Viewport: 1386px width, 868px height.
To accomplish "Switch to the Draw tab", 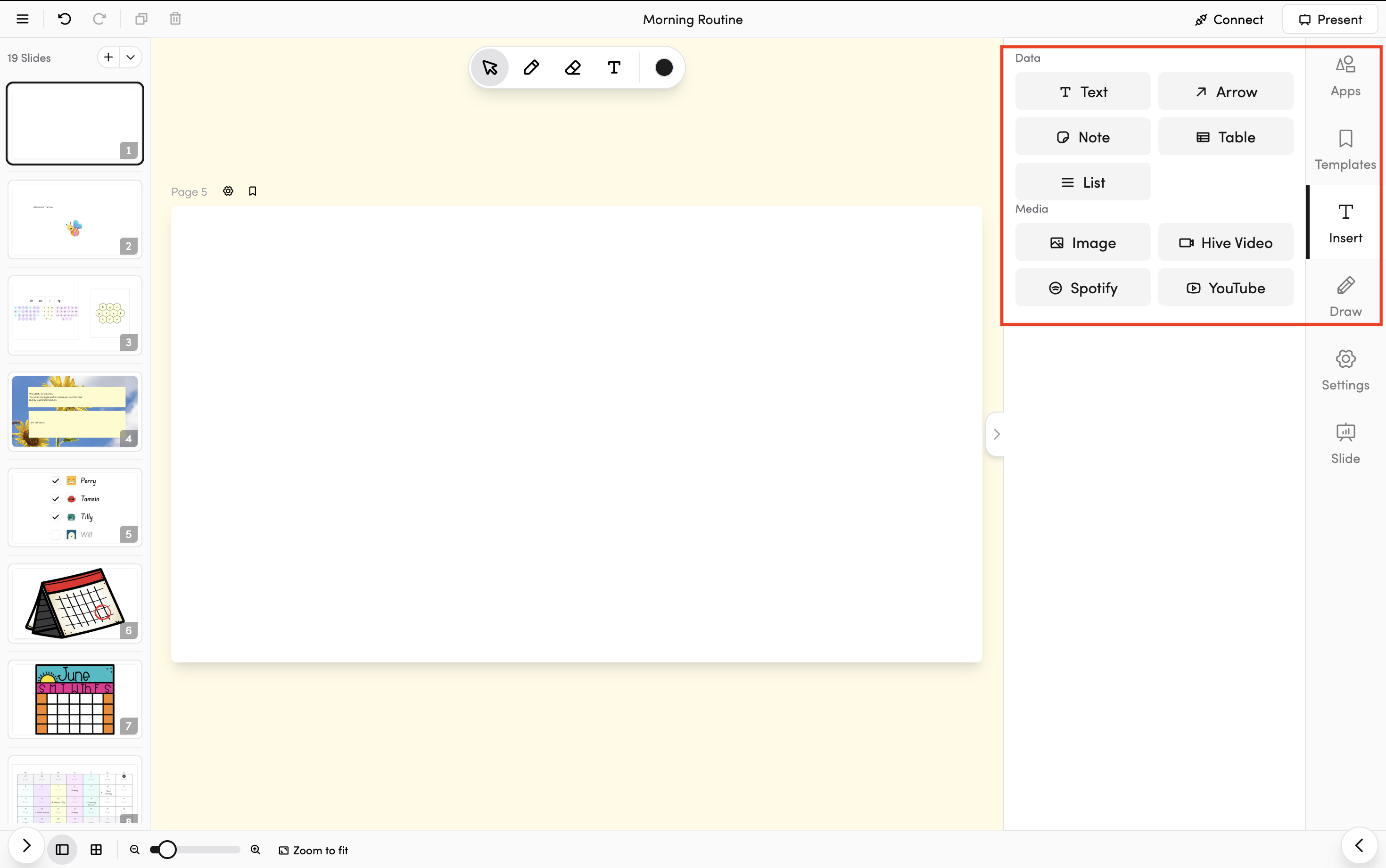I will (x=1345, y=296).
